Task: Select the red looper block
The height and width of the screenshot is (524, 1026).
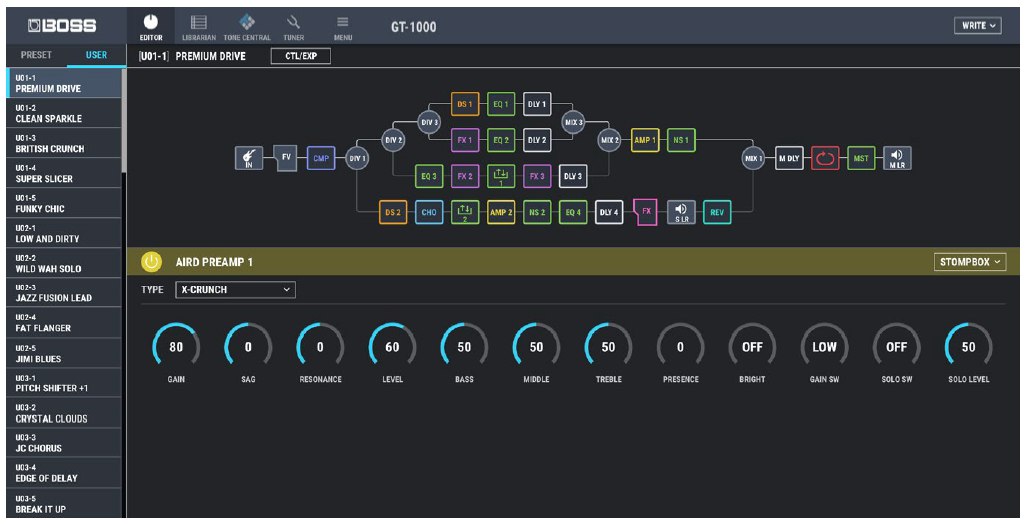Action: click(825, 158)
